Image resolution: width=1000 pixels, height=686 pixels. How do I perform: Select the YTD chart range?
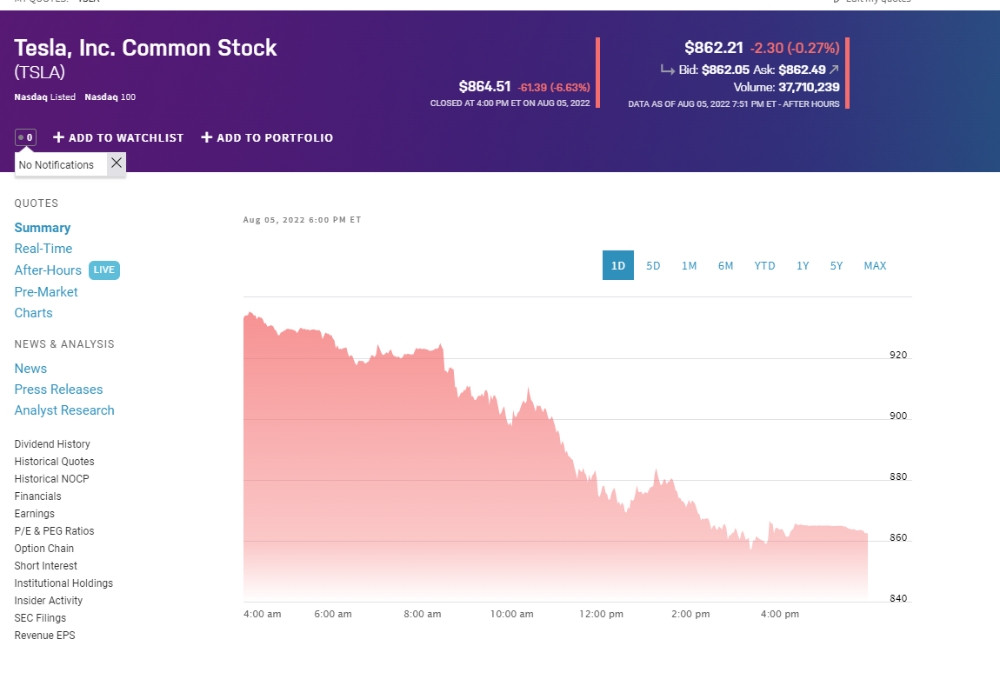point(764,266)
